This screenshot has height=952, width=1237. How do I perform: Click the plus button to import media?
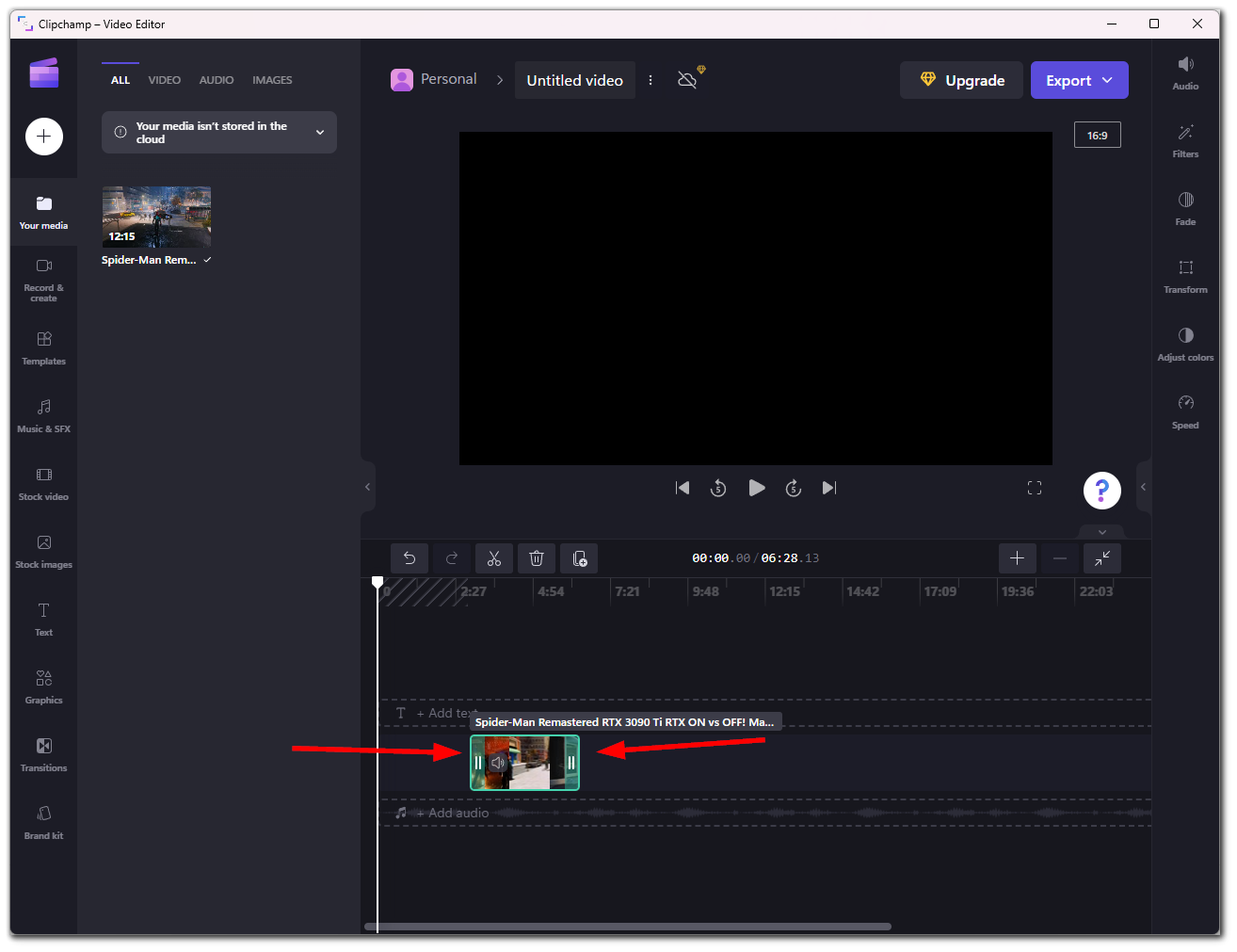click(43, 137)
